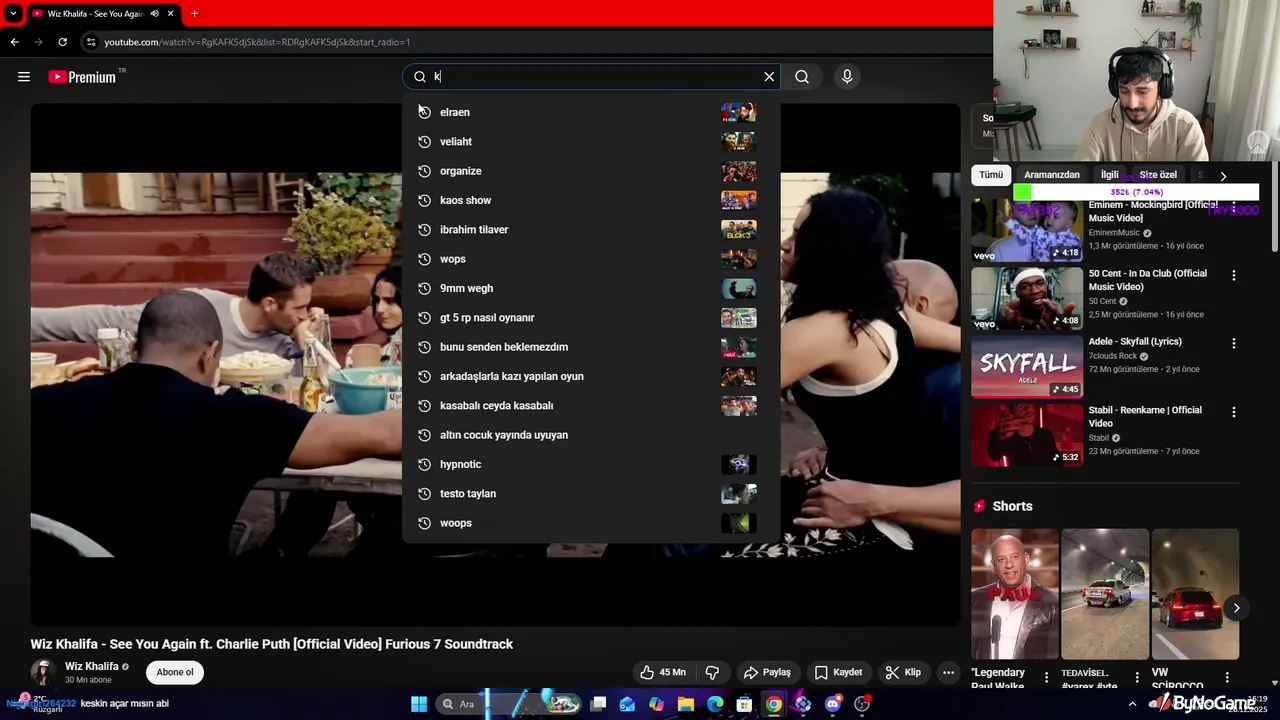Viewport: 1280px width, 720px height.
Task: Choose 'gt 5 rp nasıl oynanır' suggestion
Action: pyautogui.click(x=591, y=317)
